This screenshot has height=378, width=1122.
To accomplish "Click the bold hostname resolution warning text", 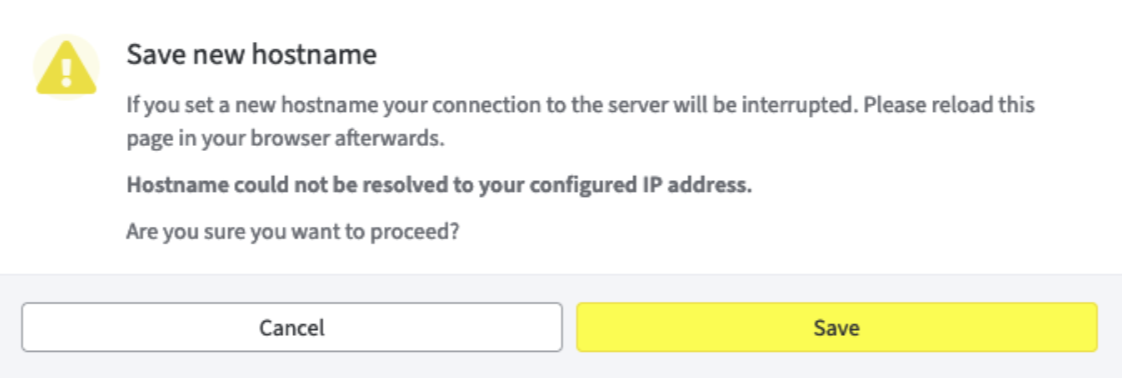I will tap(439, 185).
